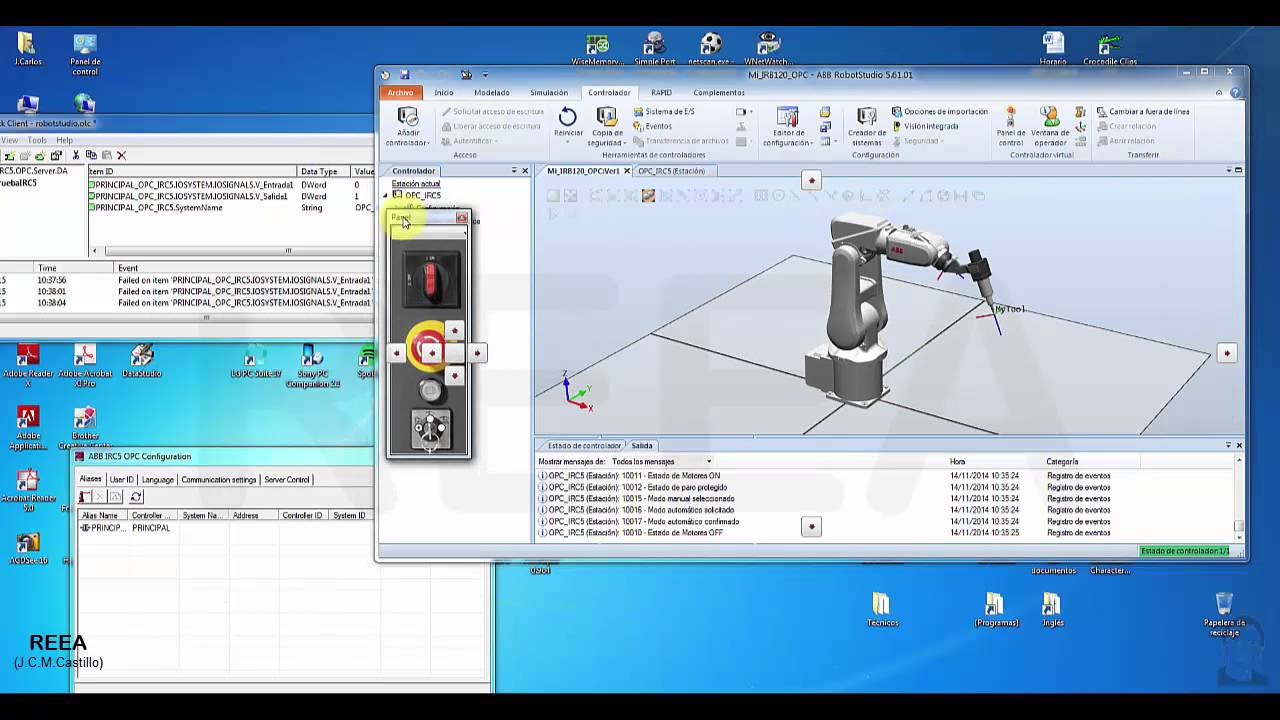Open the Archivo menu
1280x720 pixels.
click(400, 92)
